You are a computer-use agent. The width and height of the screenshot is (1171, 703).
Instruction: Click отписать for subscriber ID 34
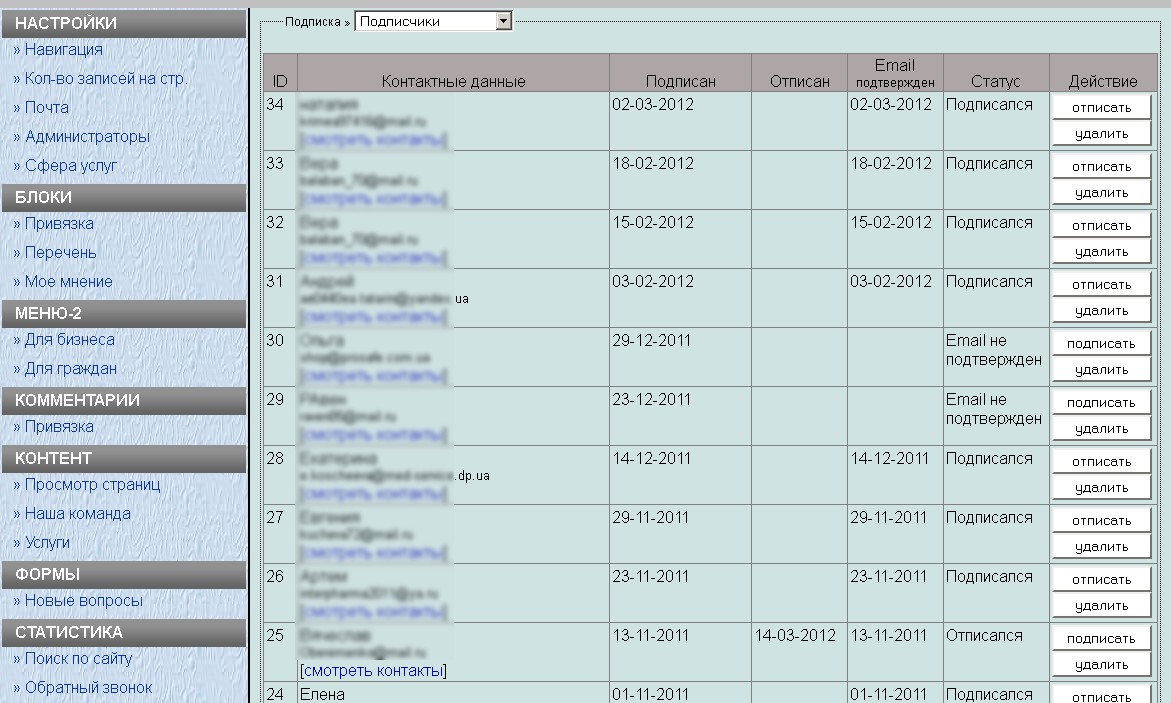pos(1102,108)
